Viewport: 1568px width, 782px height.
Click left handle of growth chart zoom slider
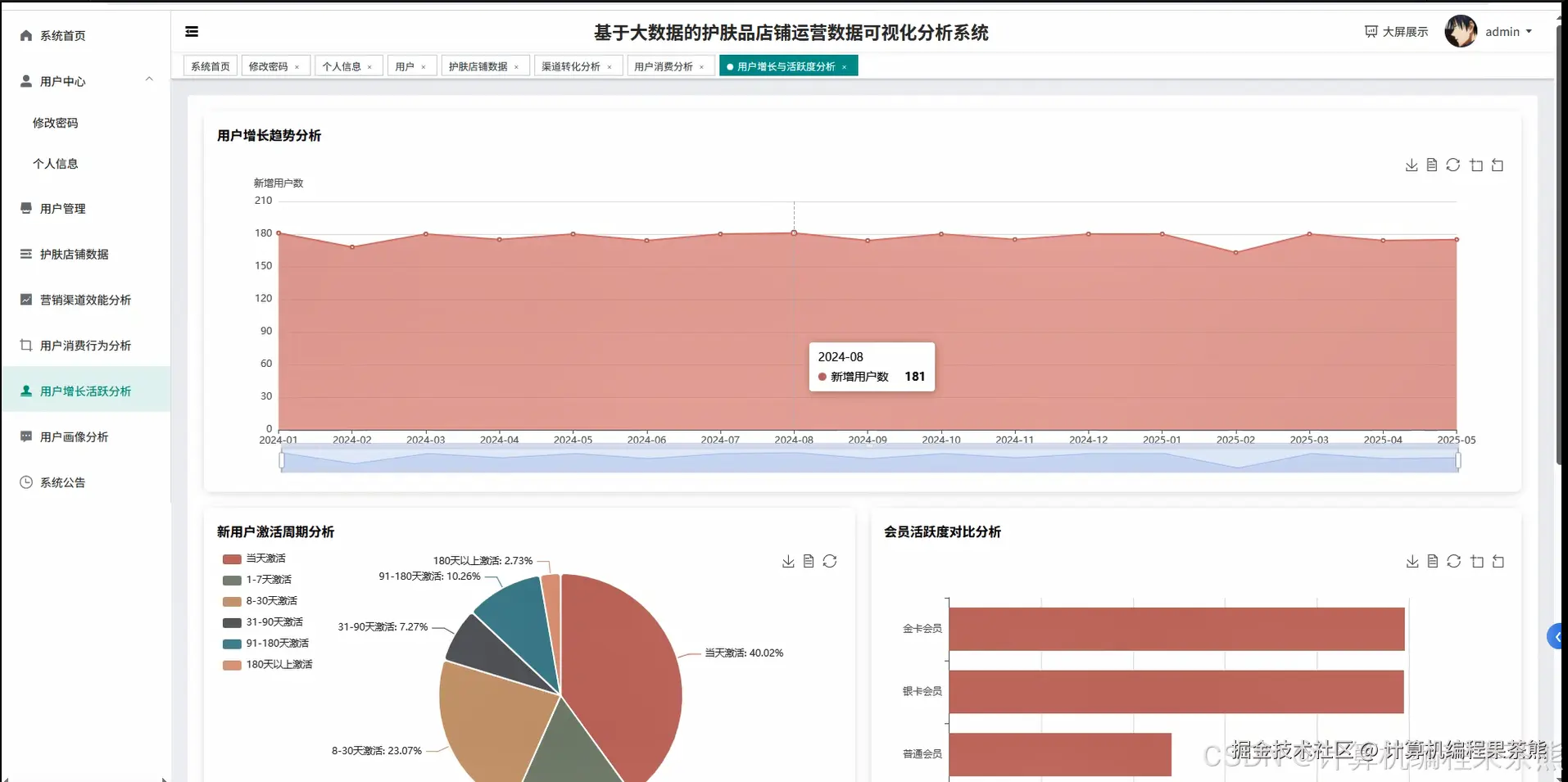coord(282,461)
